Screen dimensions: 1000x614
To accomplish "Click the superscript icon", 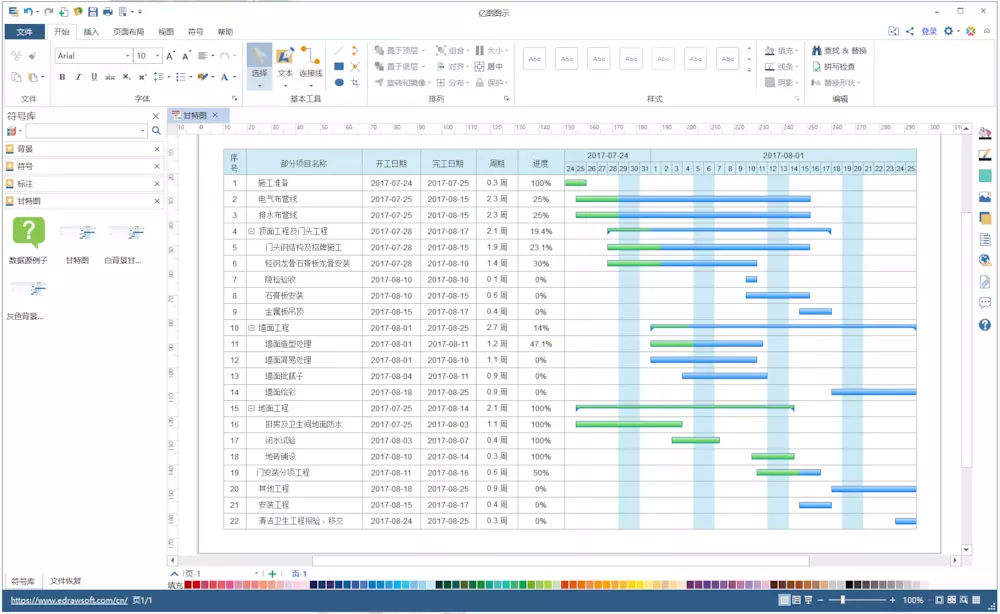I will tap(142, 77).
